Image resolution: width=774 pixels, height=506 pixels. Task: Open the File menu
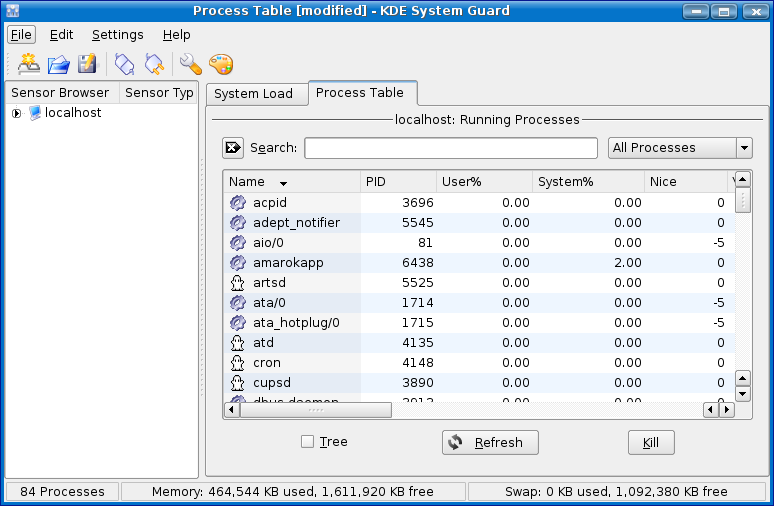21,34
